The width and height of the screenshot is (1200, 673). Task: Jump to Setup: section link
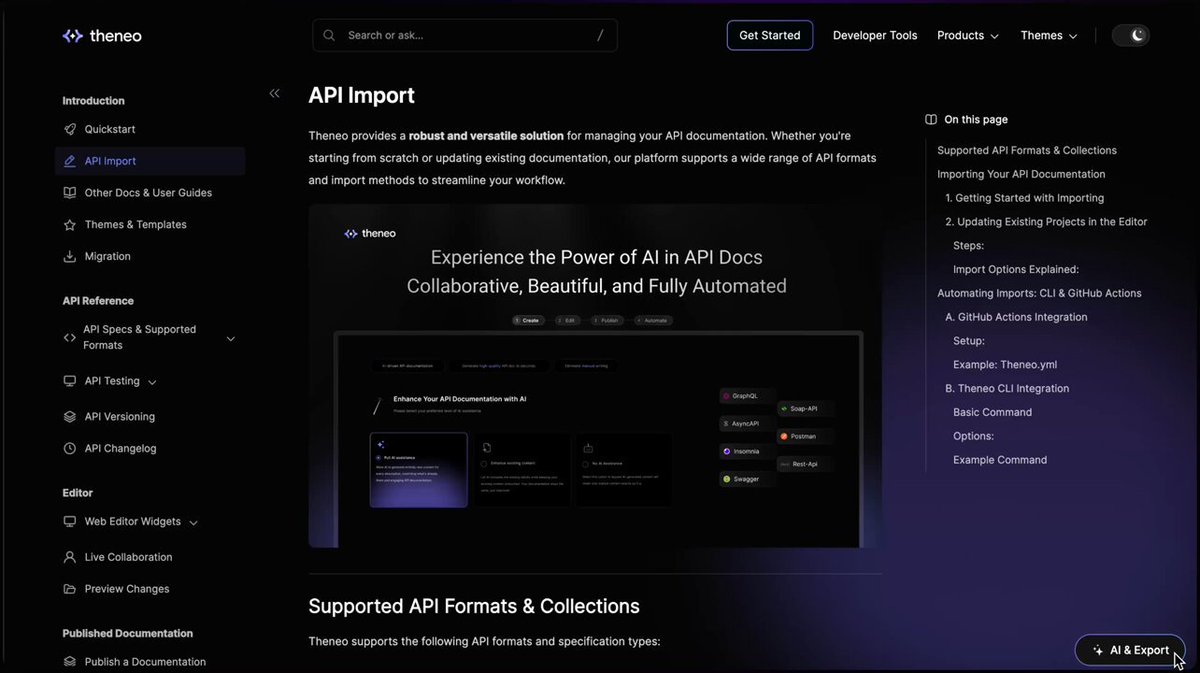pyautogui.click(x=969, y=341)
